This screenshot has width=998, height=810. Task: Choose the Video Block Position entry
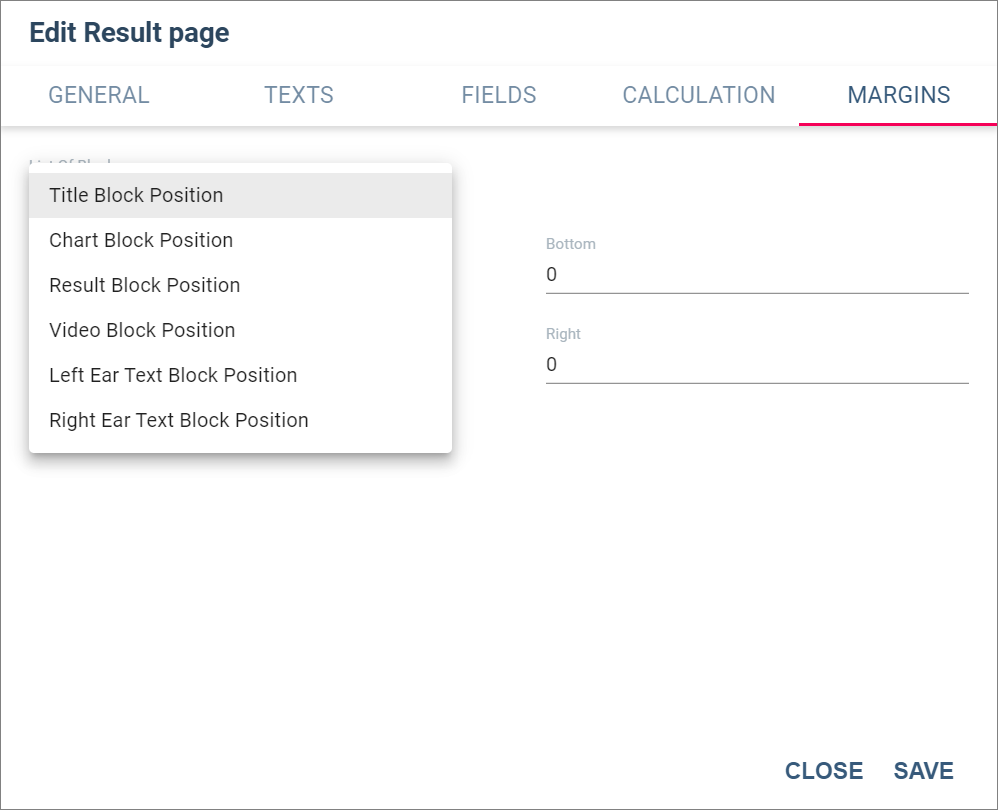pos(241,330)
